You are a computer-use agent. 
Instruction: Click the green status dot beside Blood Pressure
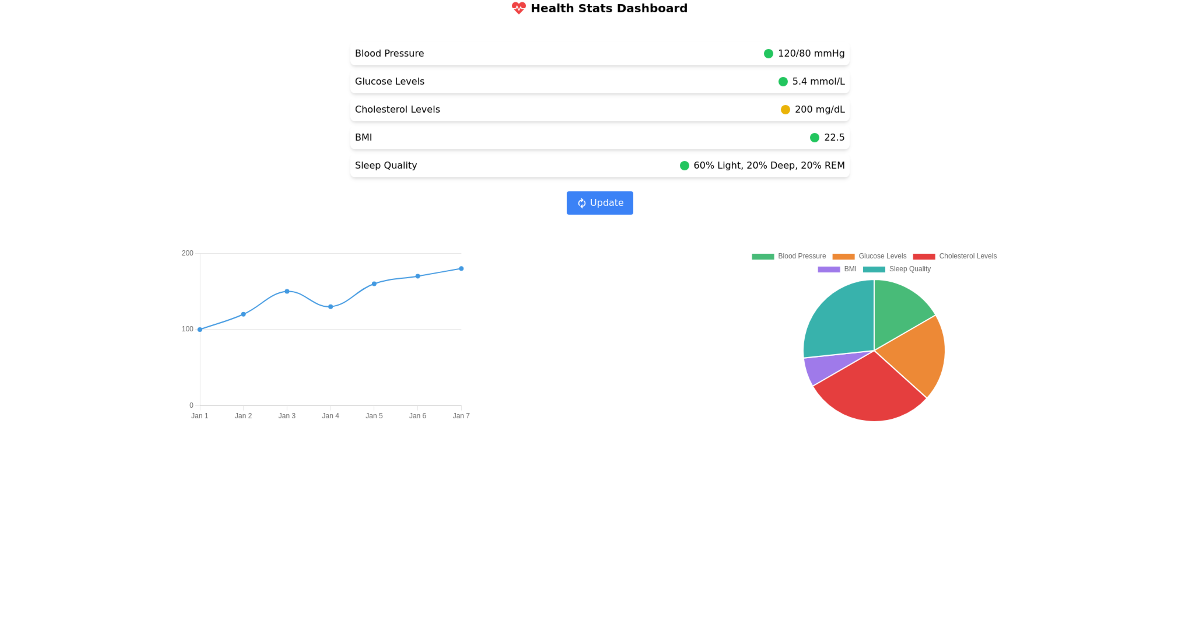(x=769, y=53)
